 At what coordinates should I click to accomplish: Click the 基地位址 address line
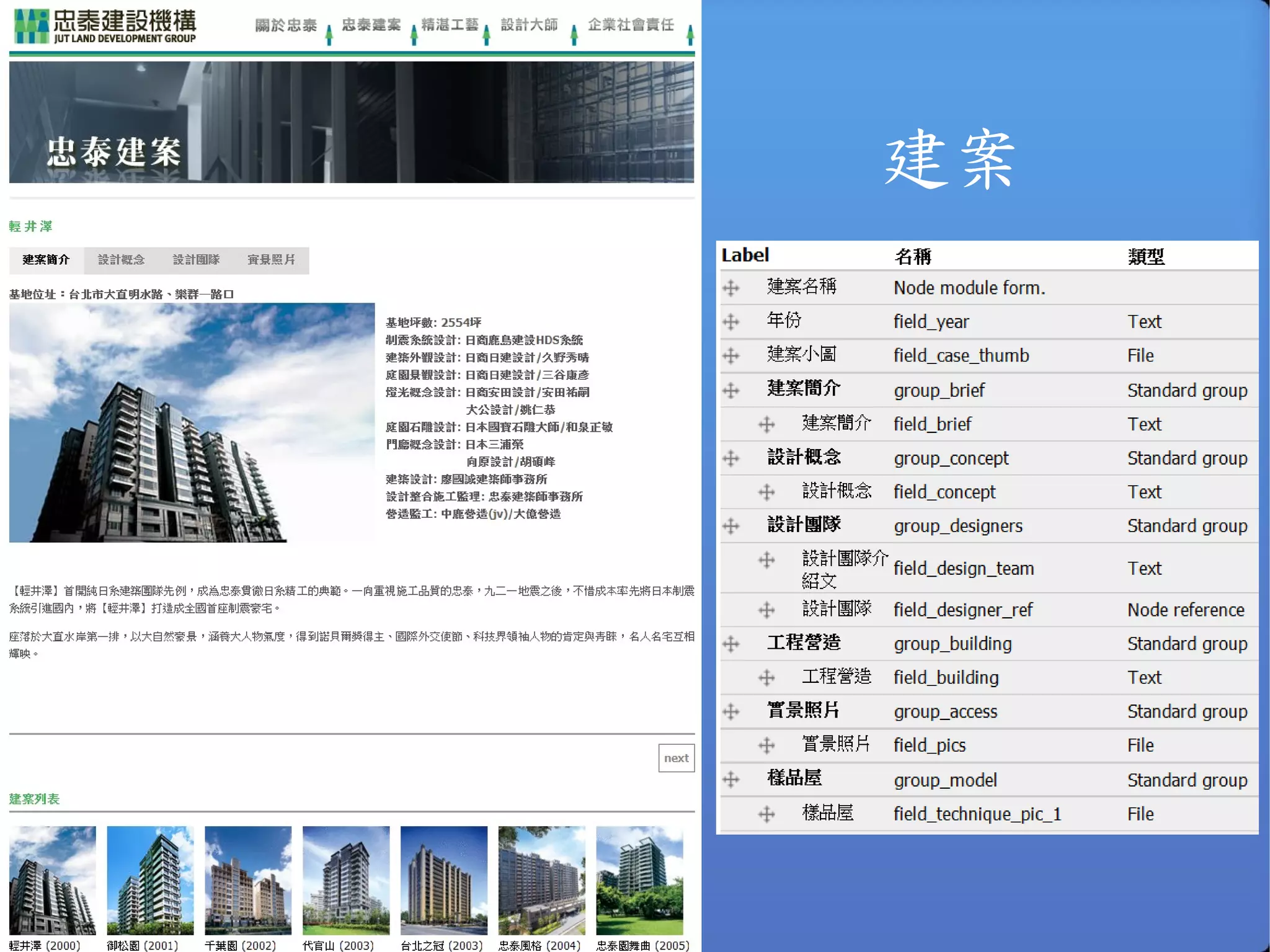[x=122, y=294]
